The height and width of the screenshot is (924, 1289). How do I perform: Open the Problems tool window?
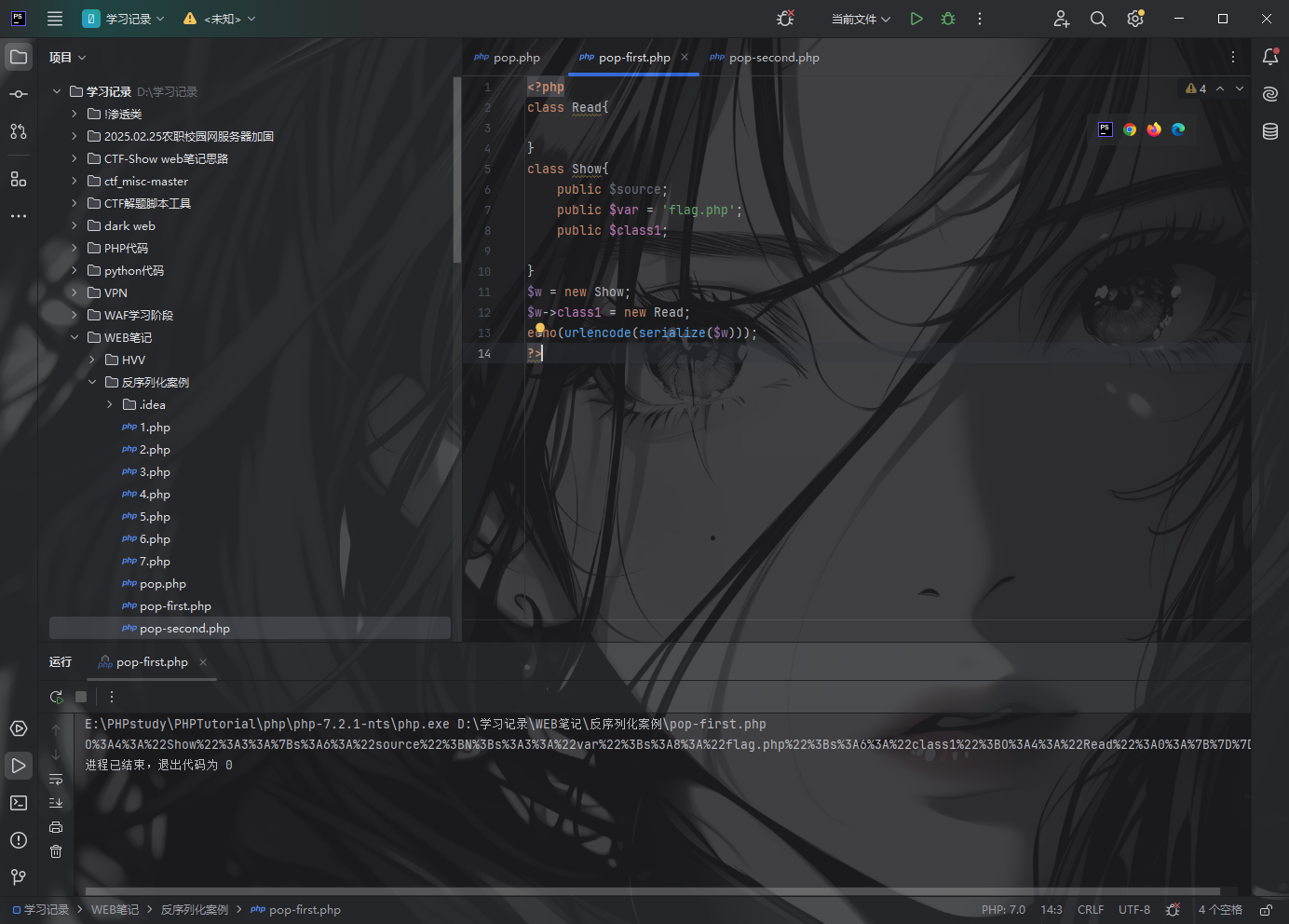pyautogui.click(x=19, y=840)
